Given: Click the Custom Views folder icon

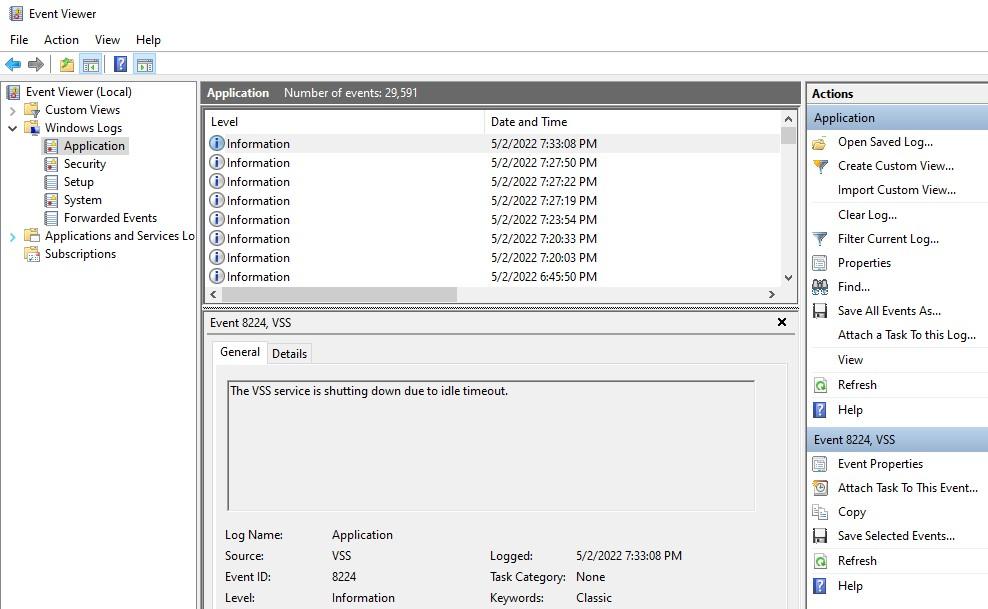Looking at the screenshot, I should point(32,110).
